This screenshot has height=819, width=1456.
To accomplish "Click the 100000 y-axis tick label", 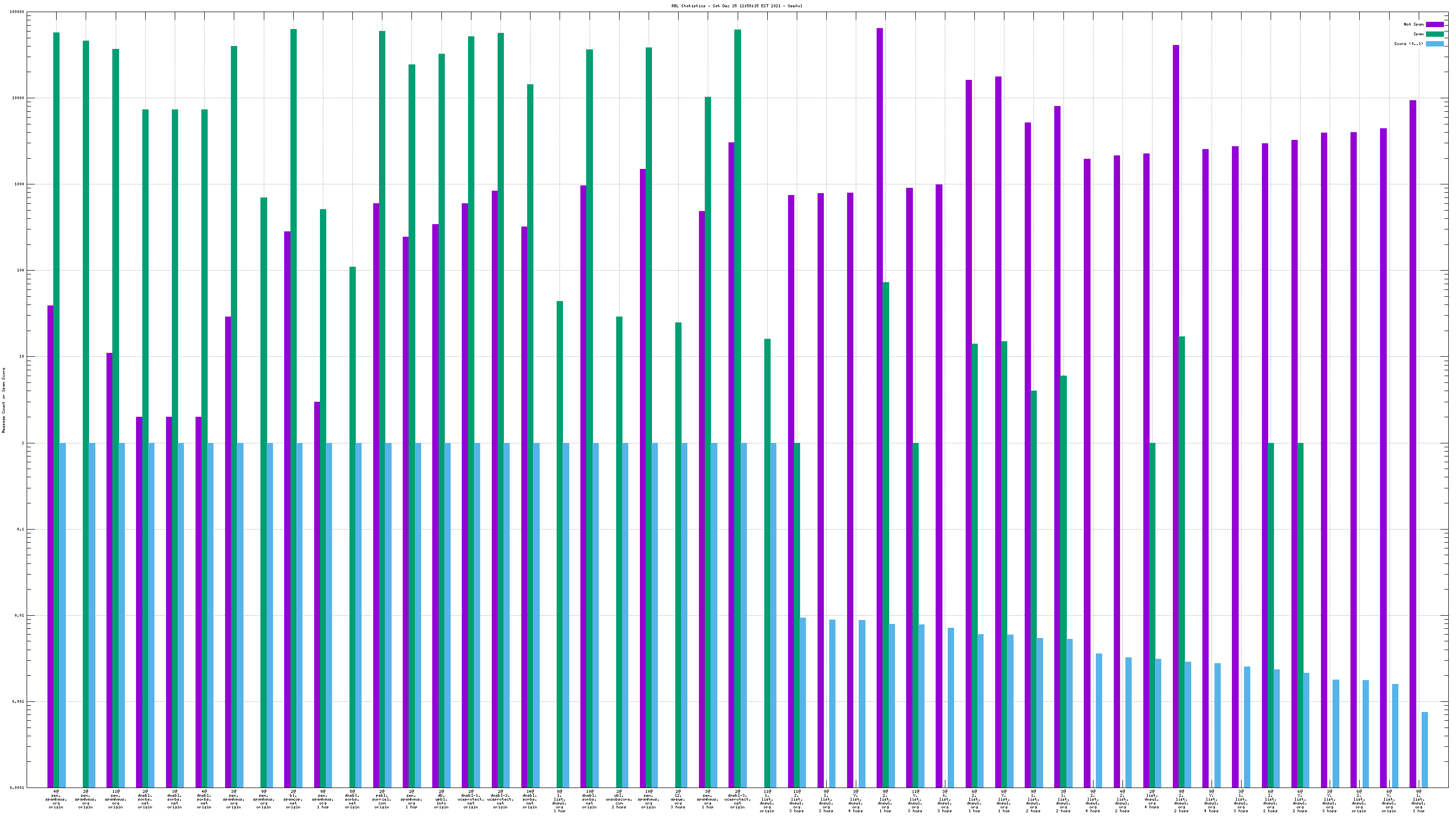I will coord(17,12).
